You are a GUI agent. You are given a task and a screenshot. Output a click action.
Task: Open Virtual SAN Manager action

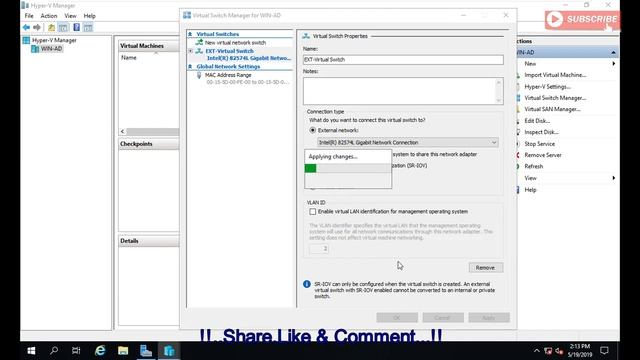coord(552,109)
